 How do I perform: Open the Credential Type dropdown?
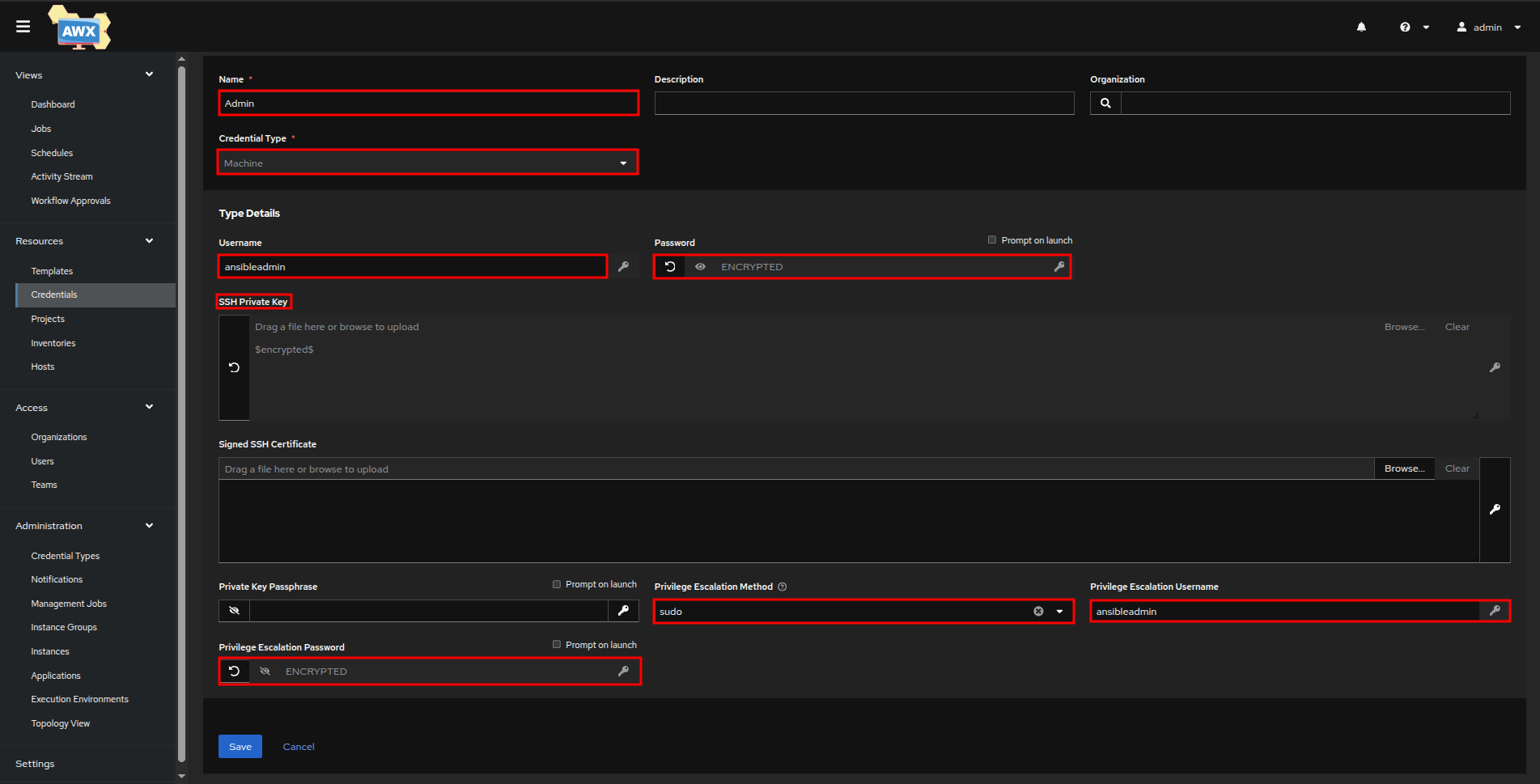pyautogui.click(x=427, y=163)
